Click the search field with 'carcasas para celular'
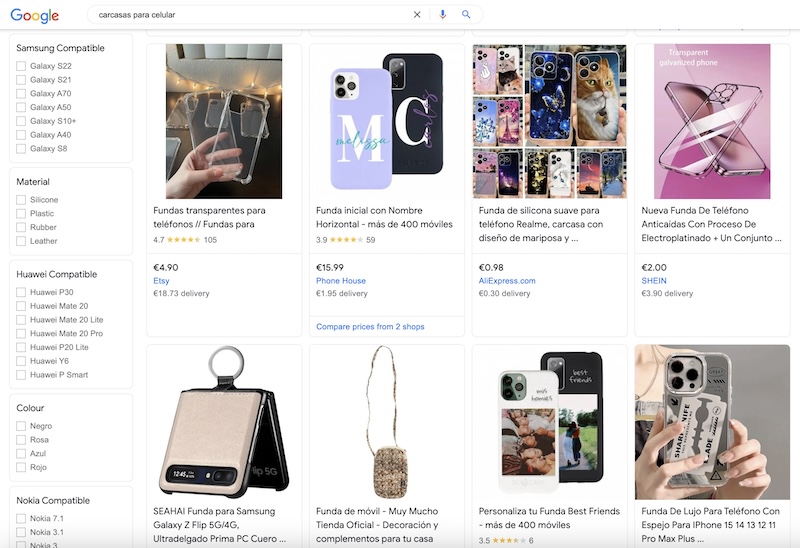The image size is (800, 548). click(x=250, y=15)
